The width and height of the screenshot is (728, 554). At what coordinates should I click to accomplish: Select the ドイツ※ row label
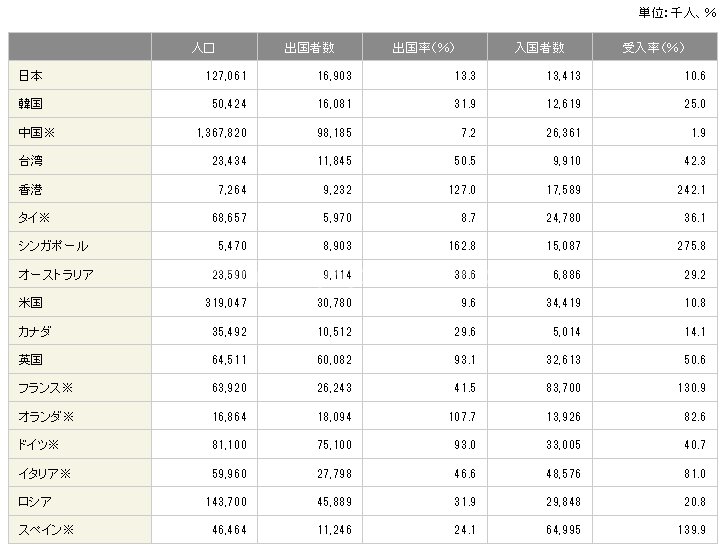[39, 445]
